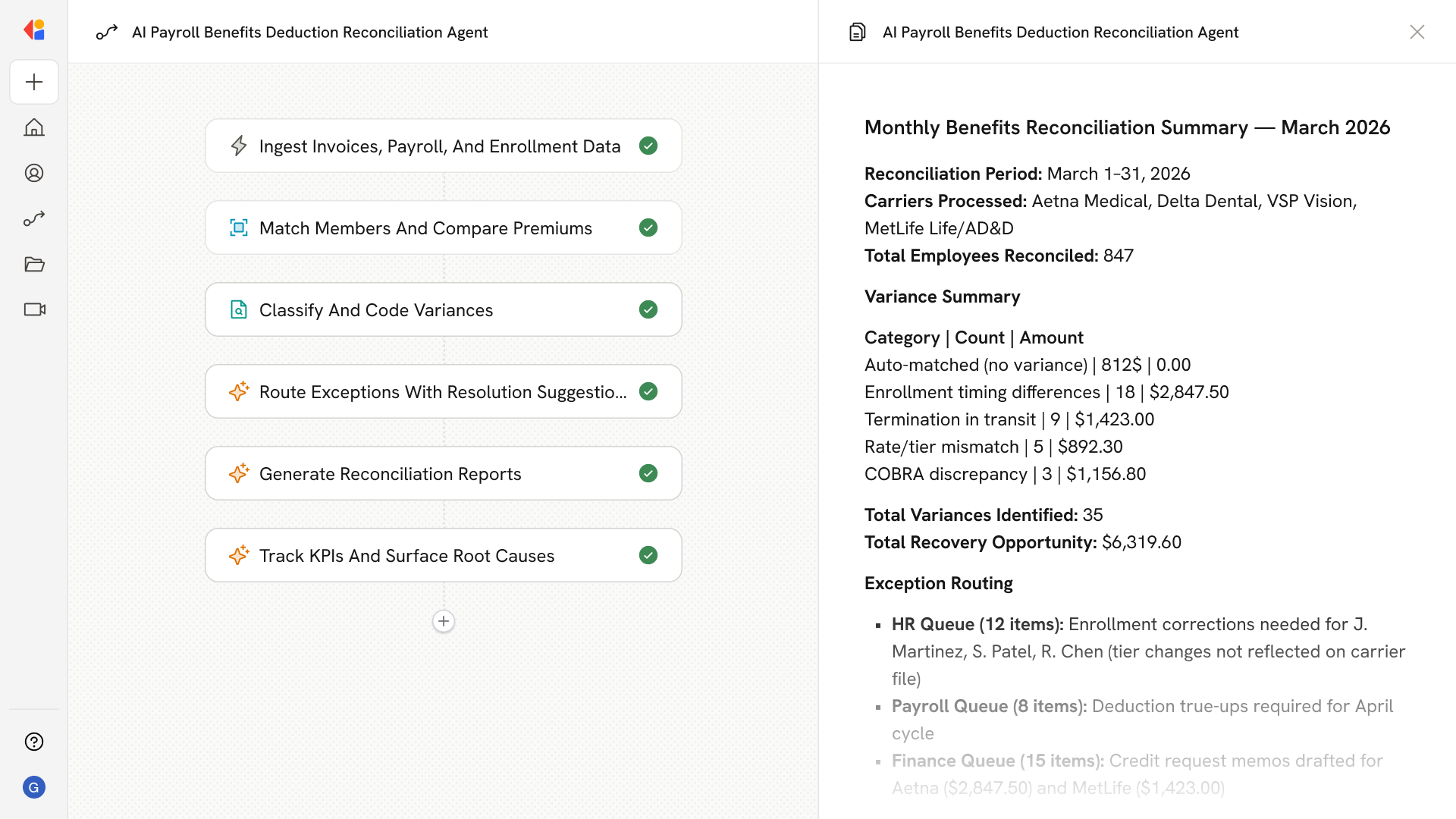This screenshot has width=1456, height=819.
Task: Click the plus button in left sidebar
Action: [x=34, y=82]
